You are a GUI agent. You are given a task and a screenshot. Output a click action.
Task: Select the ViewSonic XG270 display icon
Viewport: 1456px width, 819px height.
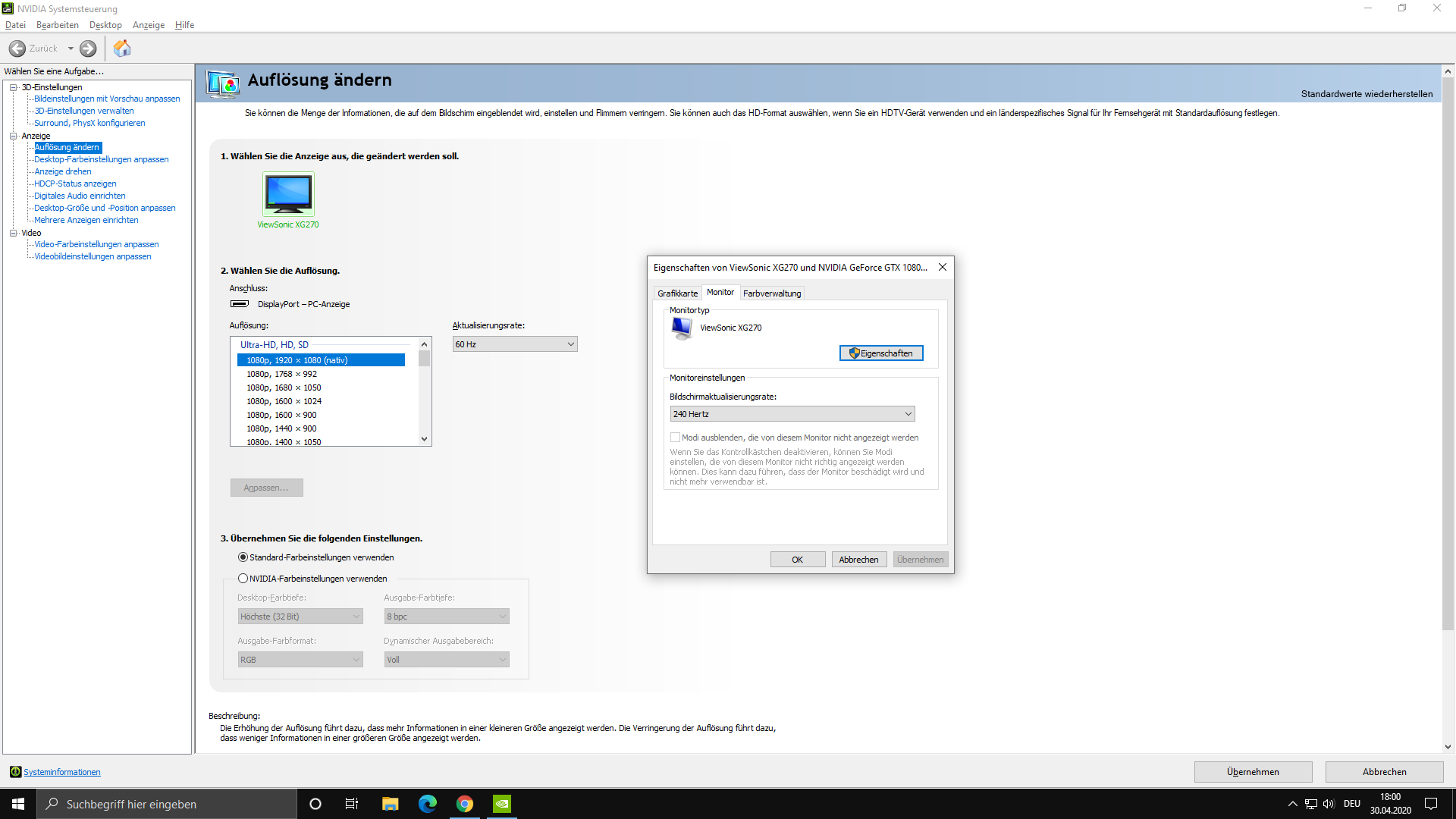288,194
